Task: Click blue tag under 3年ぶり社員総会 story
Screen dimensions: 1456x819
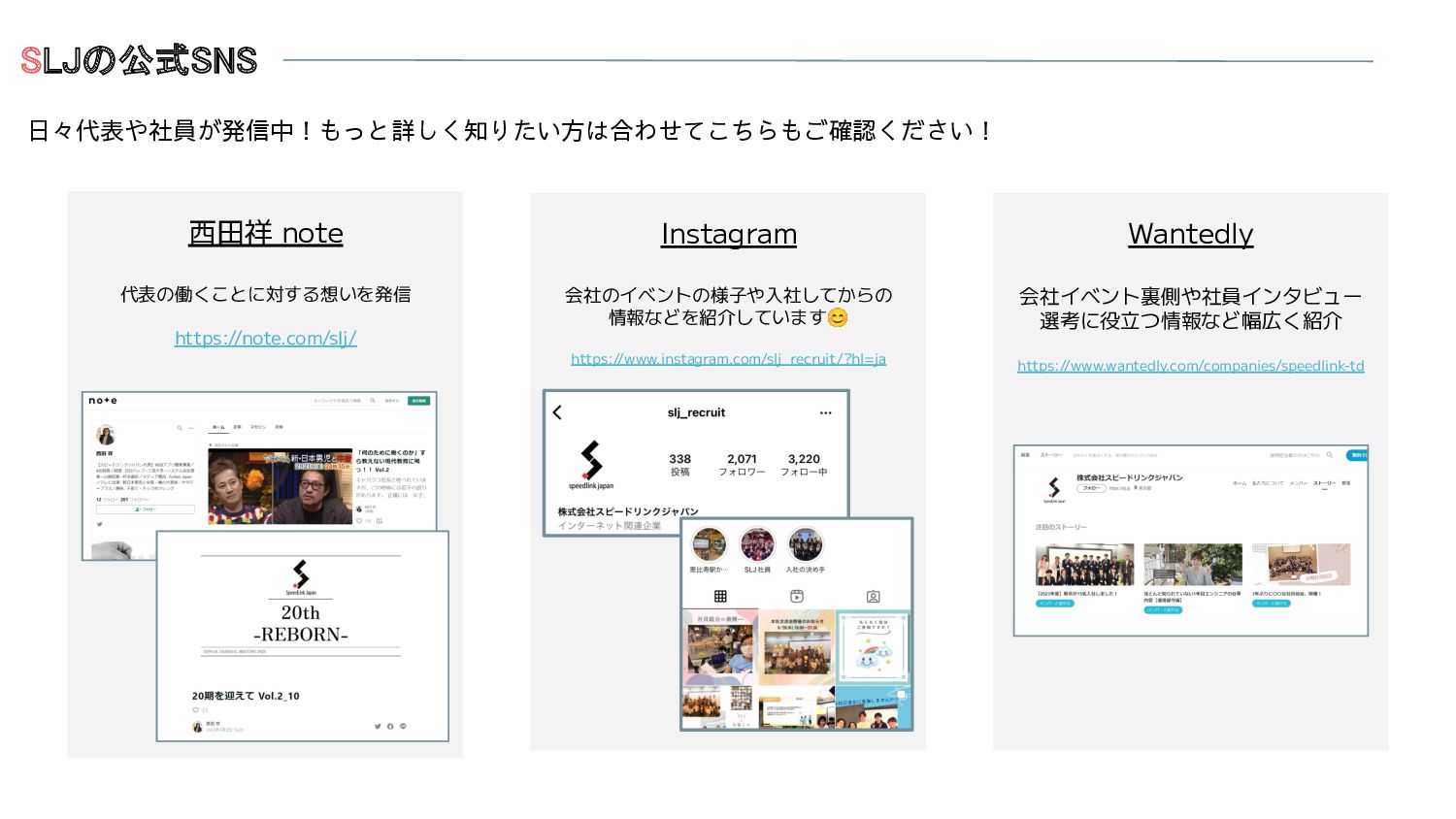Action: click(1272, 604)
